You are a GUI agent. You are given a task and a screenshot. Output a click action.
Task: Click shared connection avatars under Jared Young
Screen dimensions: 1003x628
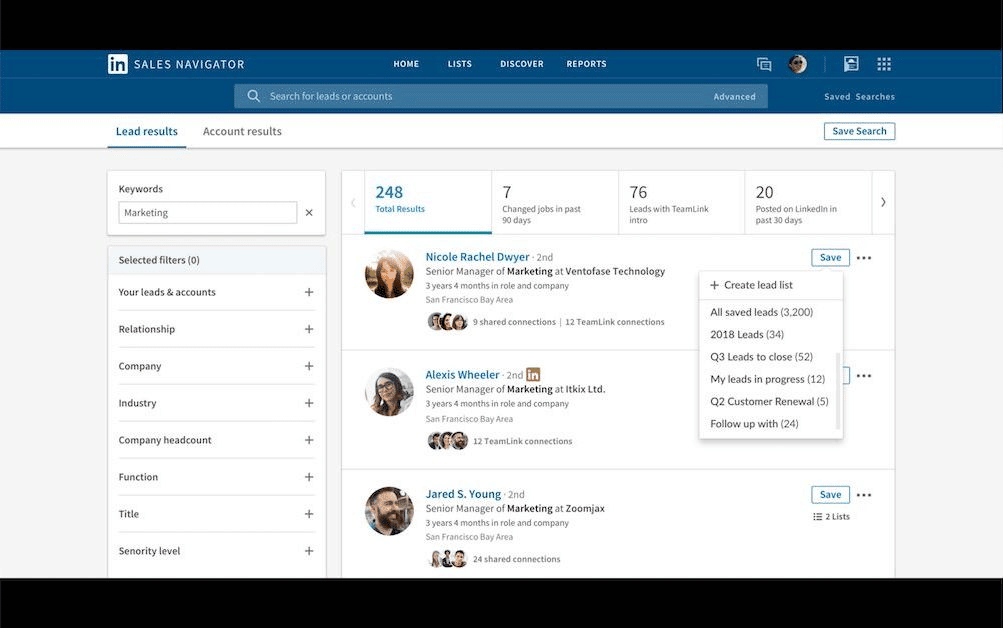(447, 559)
